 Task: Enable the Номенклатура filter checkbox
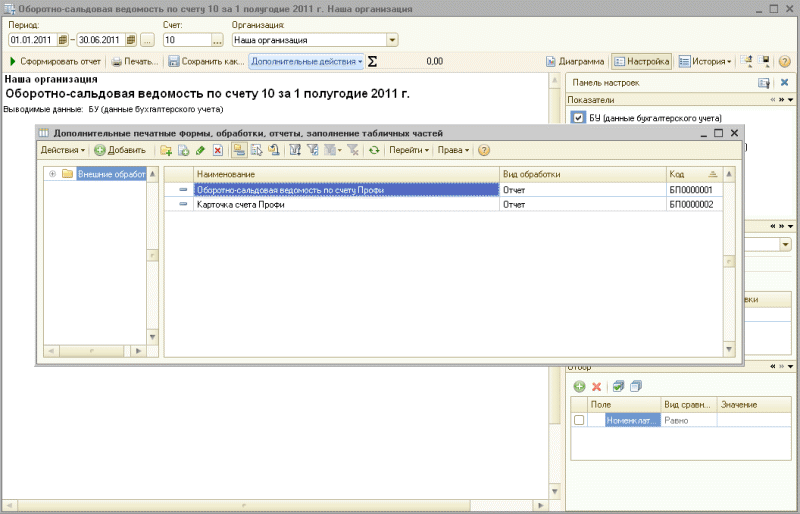[579, 420]
